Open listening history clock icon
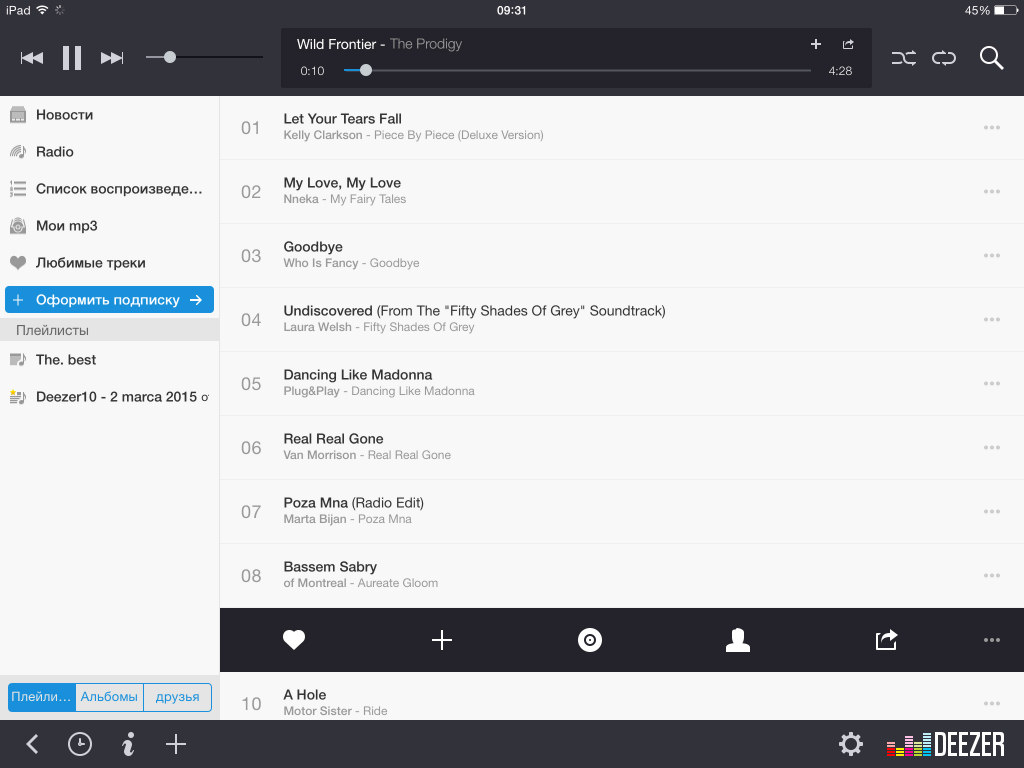This screenshot has height=768, width=1024. coord(80,744)
